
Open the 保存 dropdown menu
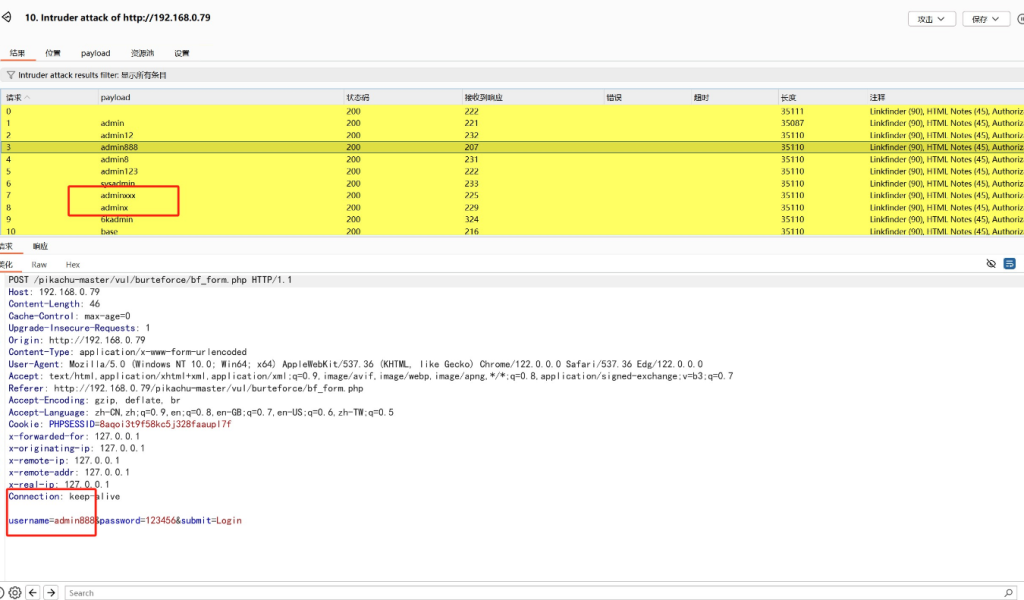click(986, 19)
